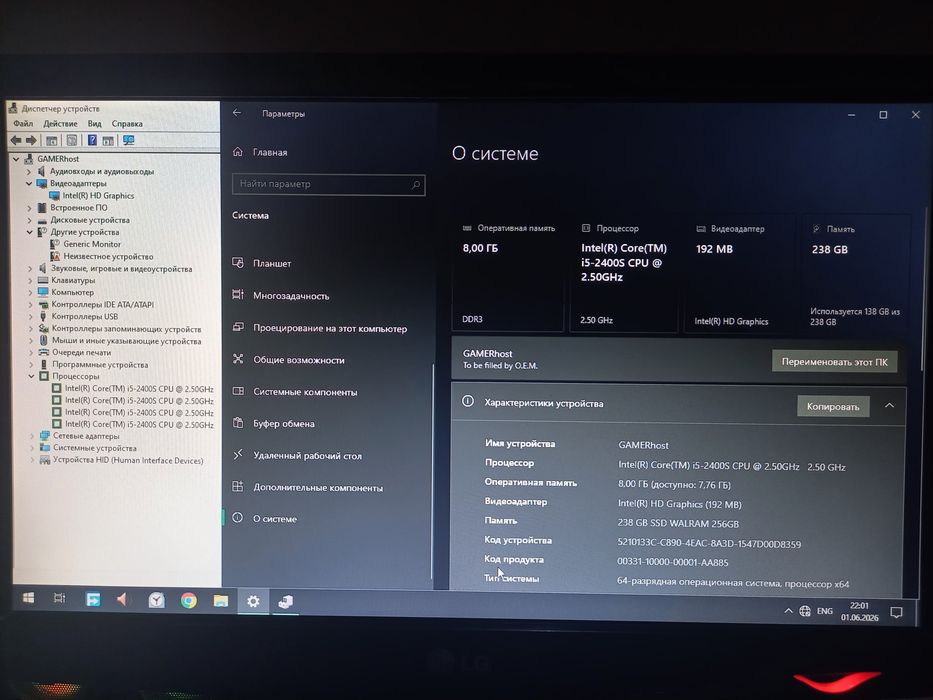The image size is (933, 700).
Task: Collapse Характеристики устройства section chevron
Action: click(889, 406)
